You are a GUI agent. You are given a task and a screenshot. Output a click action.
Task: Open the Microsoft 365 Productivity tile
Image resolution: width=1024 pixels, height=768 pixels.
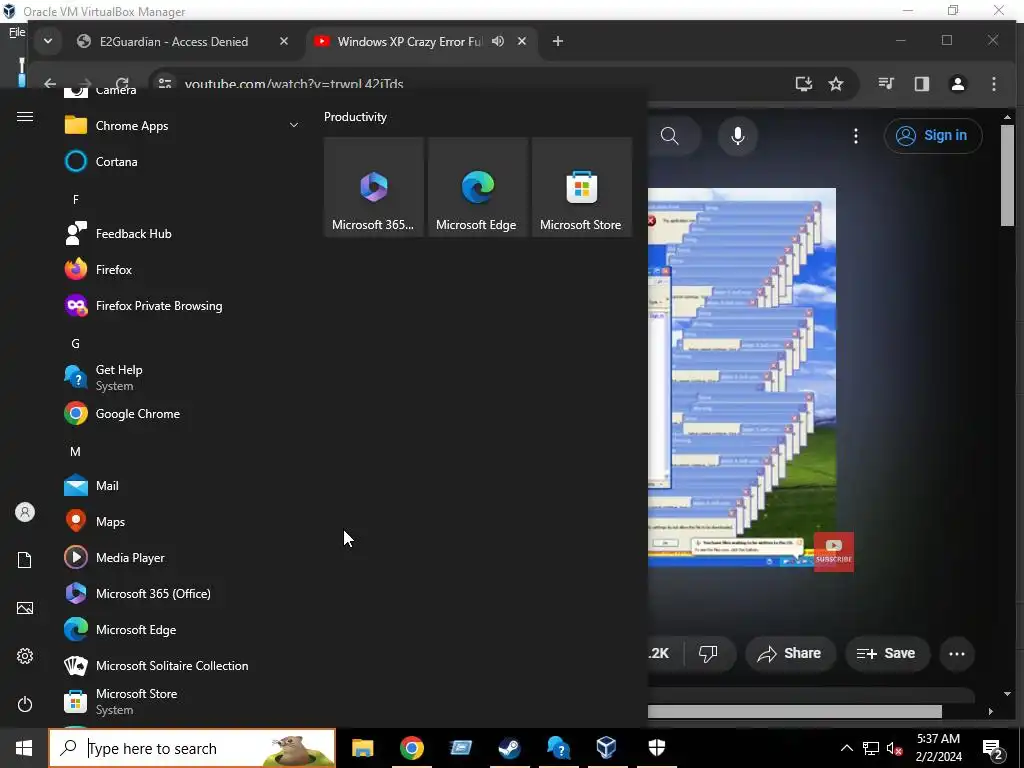click(374, 187)
